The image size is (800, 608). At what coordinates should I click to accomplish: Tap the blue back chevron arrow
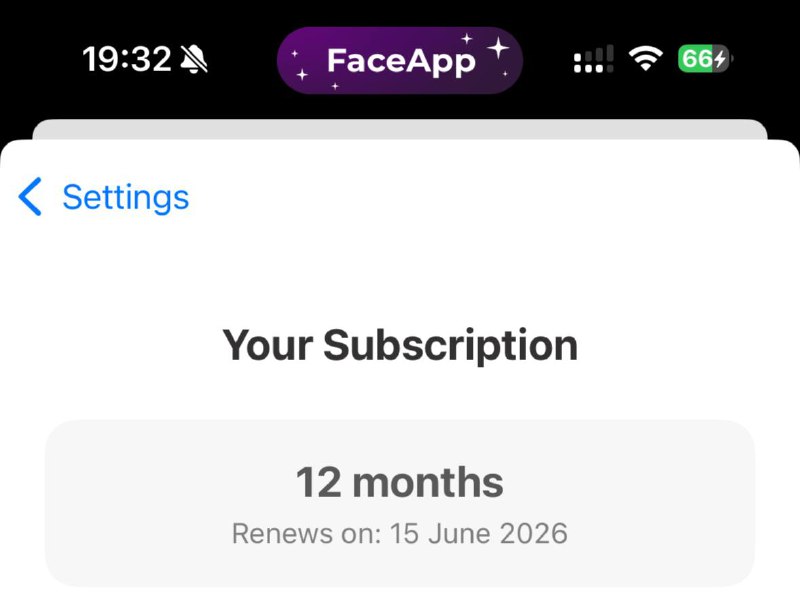tap(31, 197)
